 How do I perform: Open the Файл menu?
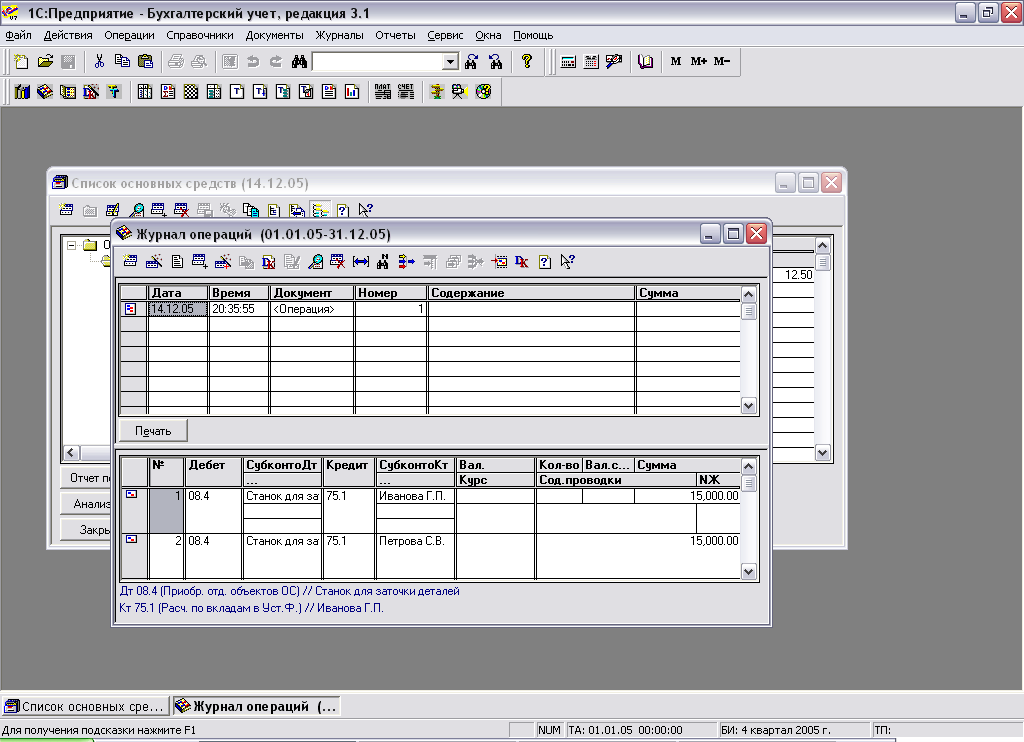pyautogui.click(x=18, y=35)
